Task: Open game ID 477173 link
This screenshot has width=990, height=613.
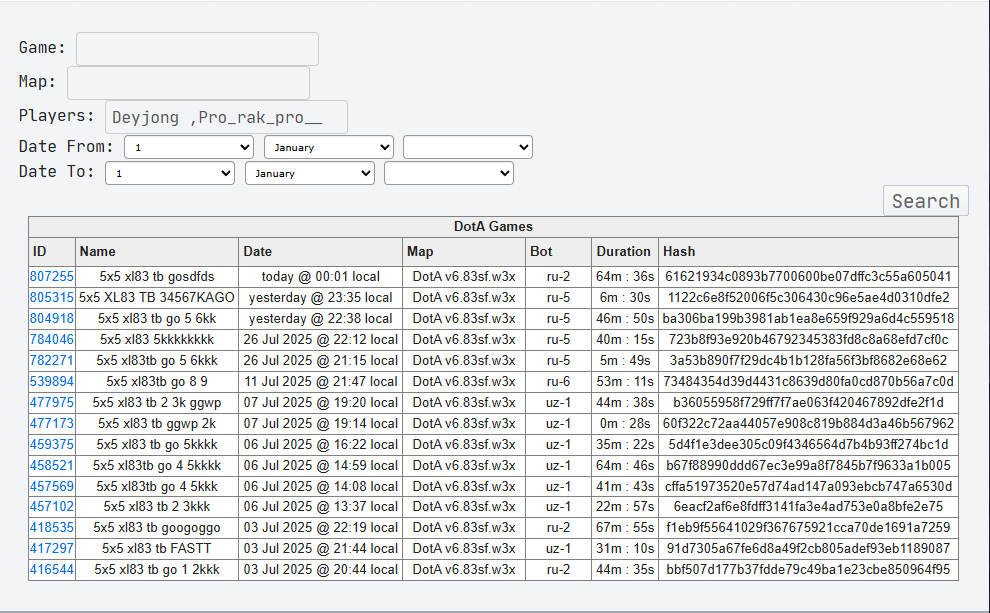Action: tap(52, 423)
